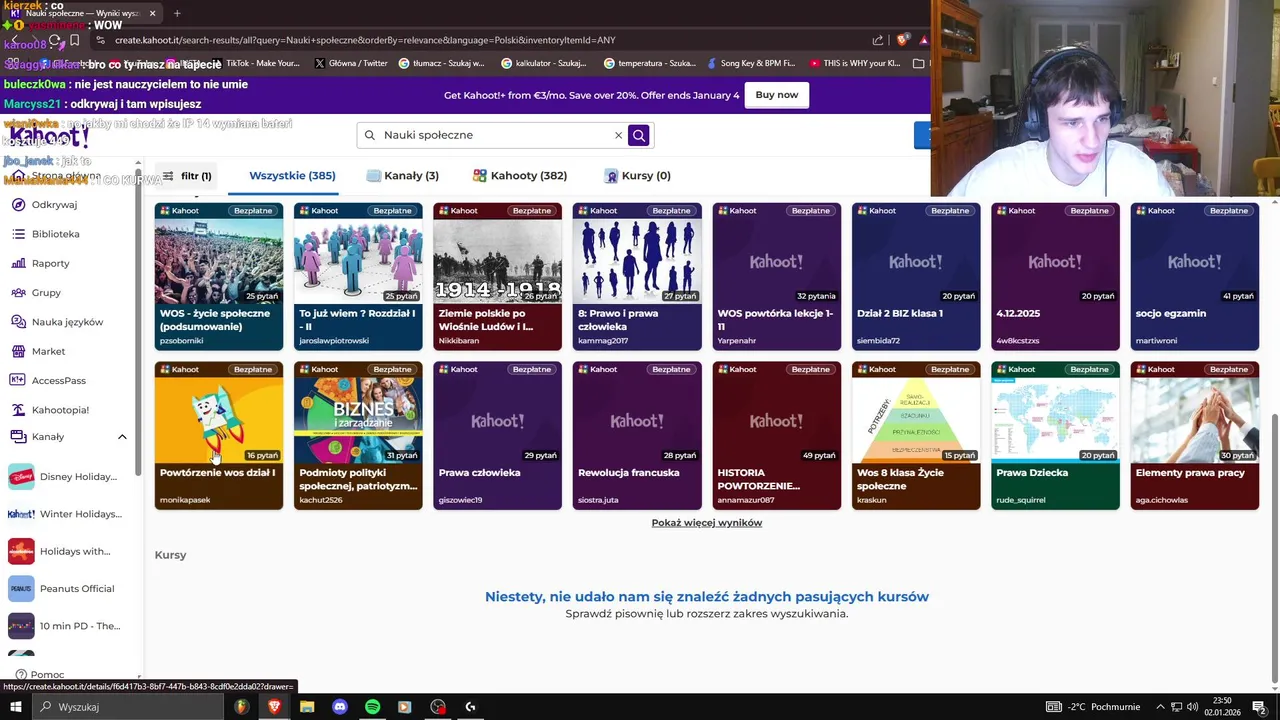The image size is (1280, 720).
Task: Clear the search field with the X
Action: (618, 135)
